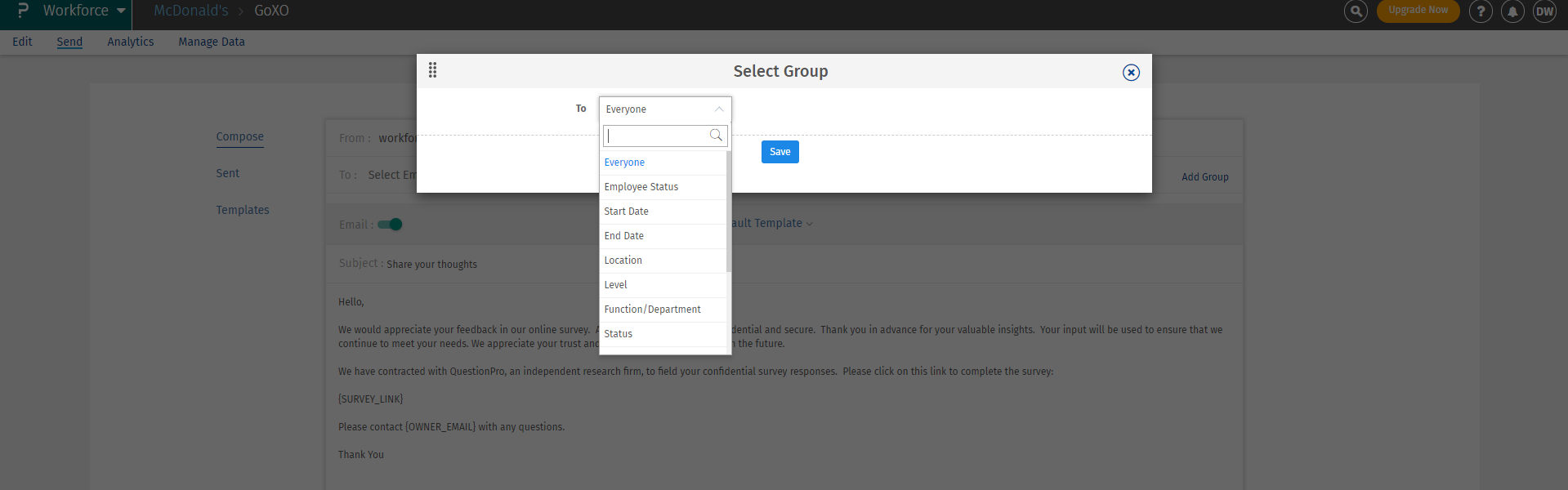1568x490 pixels.
Task: Open the Edit menu tab
Action: [22, 42]
